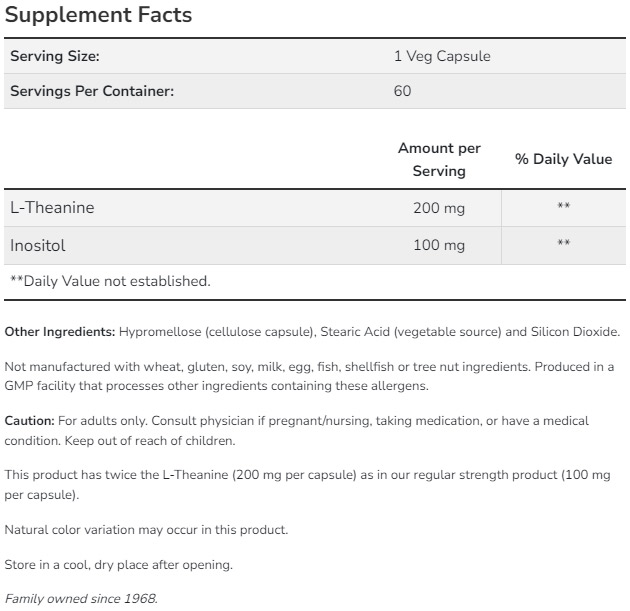The width and height of the screenshot is (630, 611).
Task: Click the L-Theanine daily value asterisks
Action: pyautogui.click(x=563, y=208)
